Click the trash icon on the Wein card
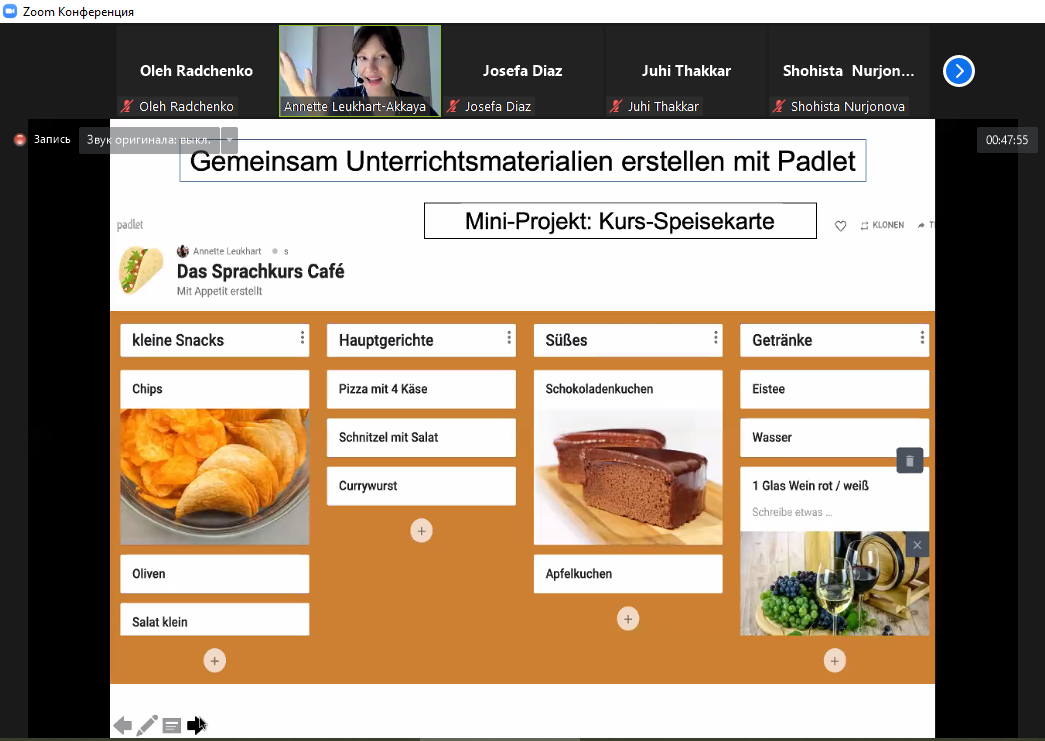 pyautogui.click(x=909, y=461)
